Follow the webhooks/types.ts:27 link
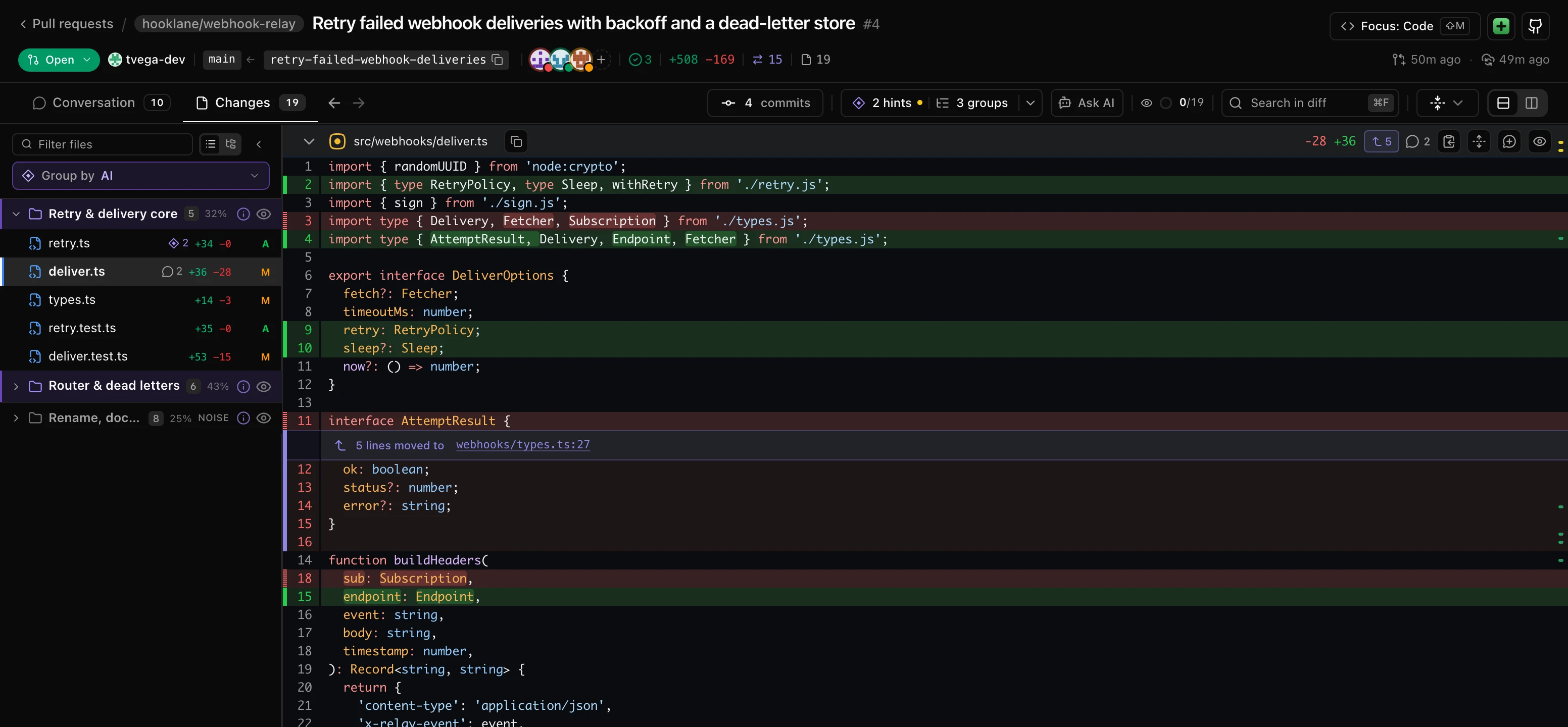1568x727 pixels. [523, 445]
